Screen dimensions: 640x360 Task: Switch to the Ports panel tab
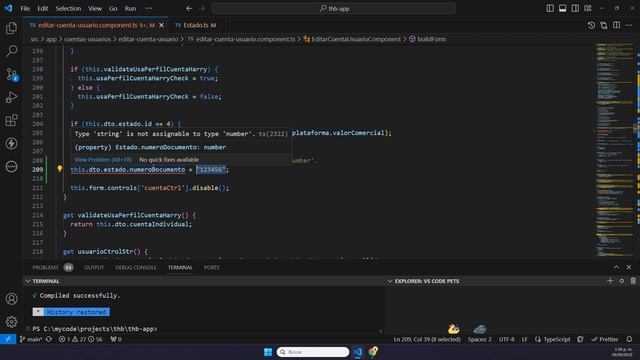click(x=211, y=268)
